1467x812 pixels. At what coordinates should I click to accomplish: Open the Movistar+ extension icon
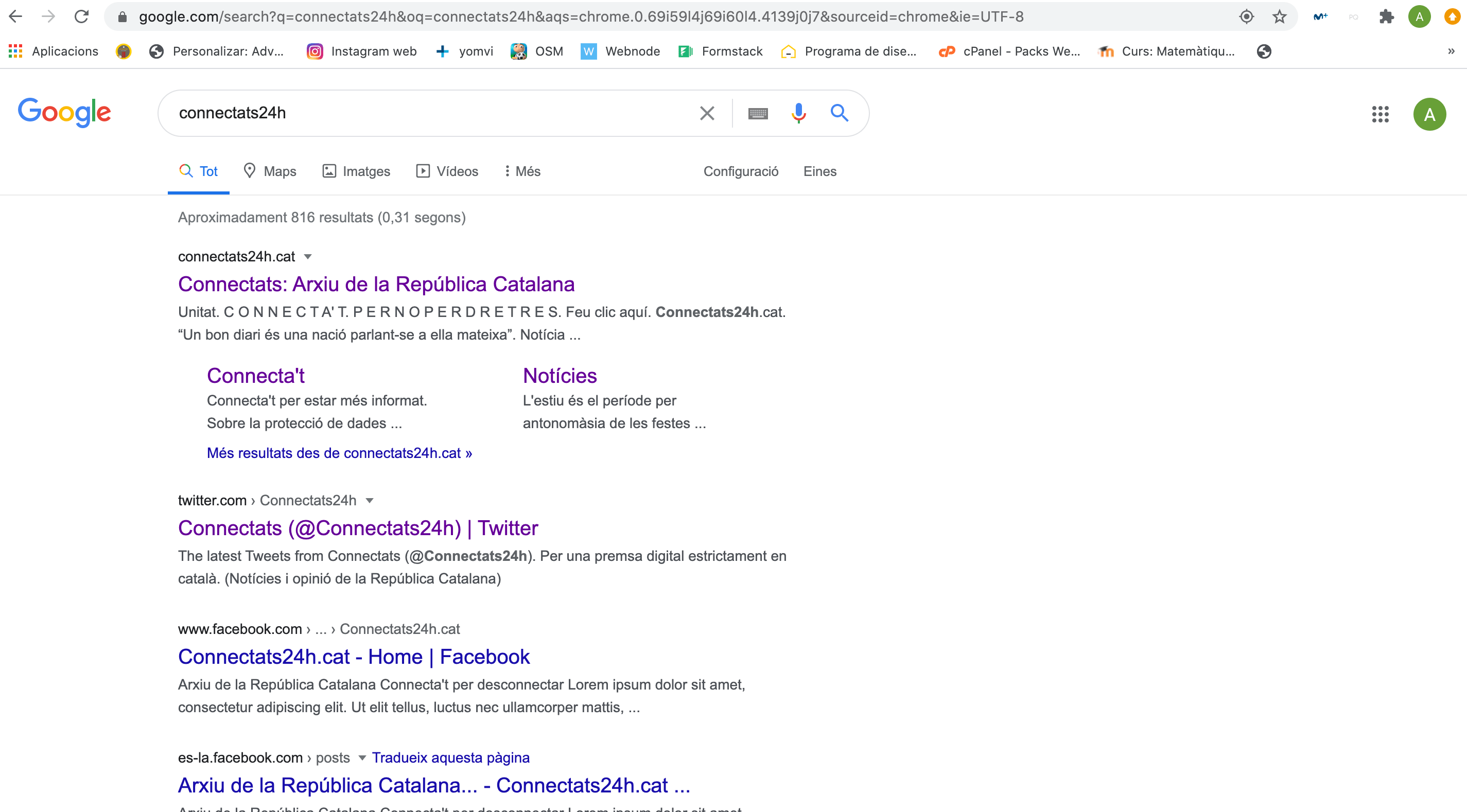pos(1320,17)
